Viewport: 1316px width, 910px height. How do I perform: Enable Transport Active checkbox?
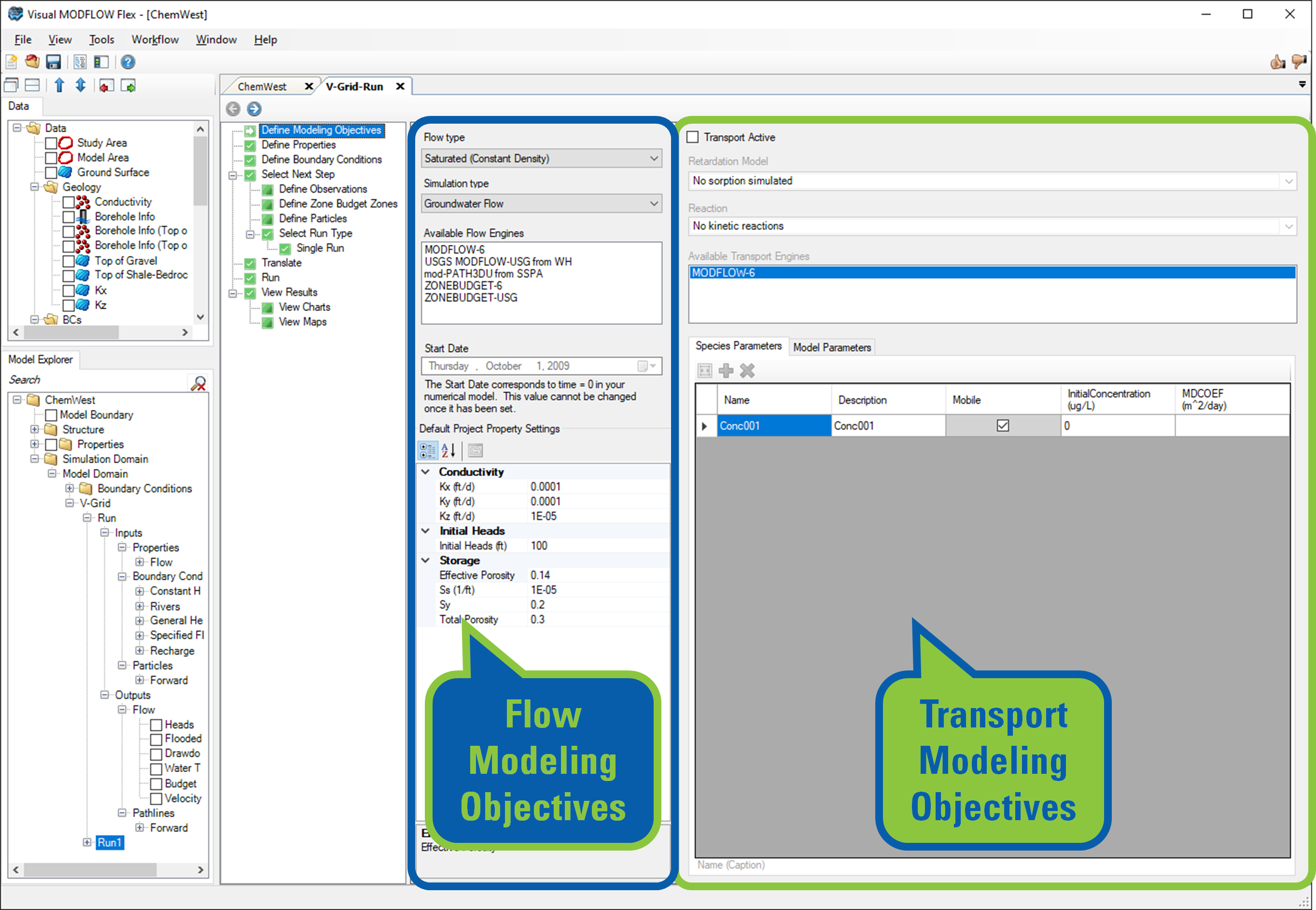pyautogui.click(x=693, y=137)
